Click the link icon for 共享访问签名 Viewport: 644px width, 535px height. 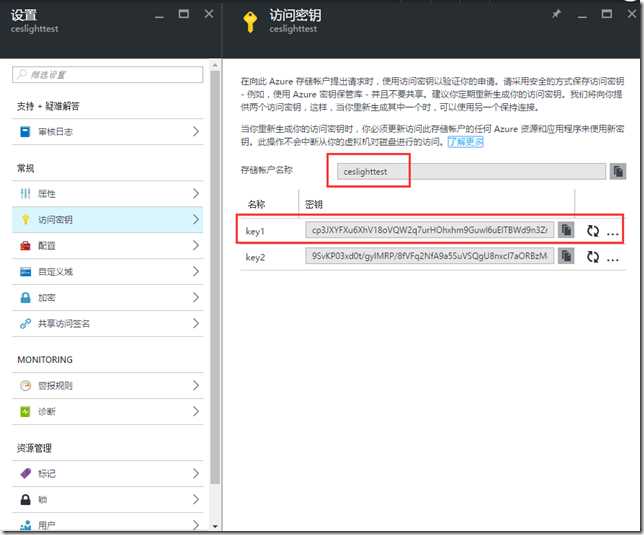coord(25,324)
